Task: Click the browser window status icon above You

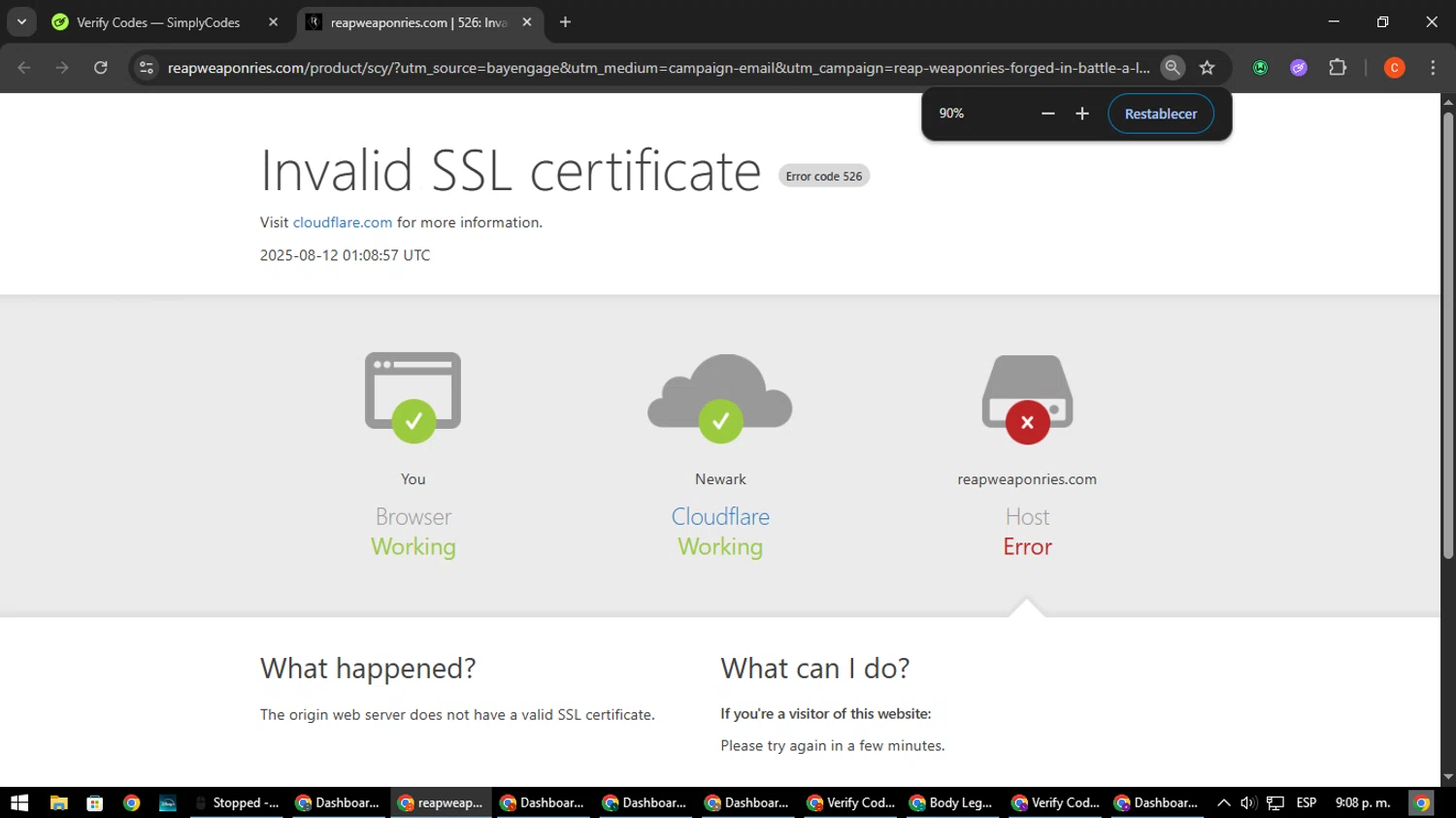Action: [x=414, y=397]
